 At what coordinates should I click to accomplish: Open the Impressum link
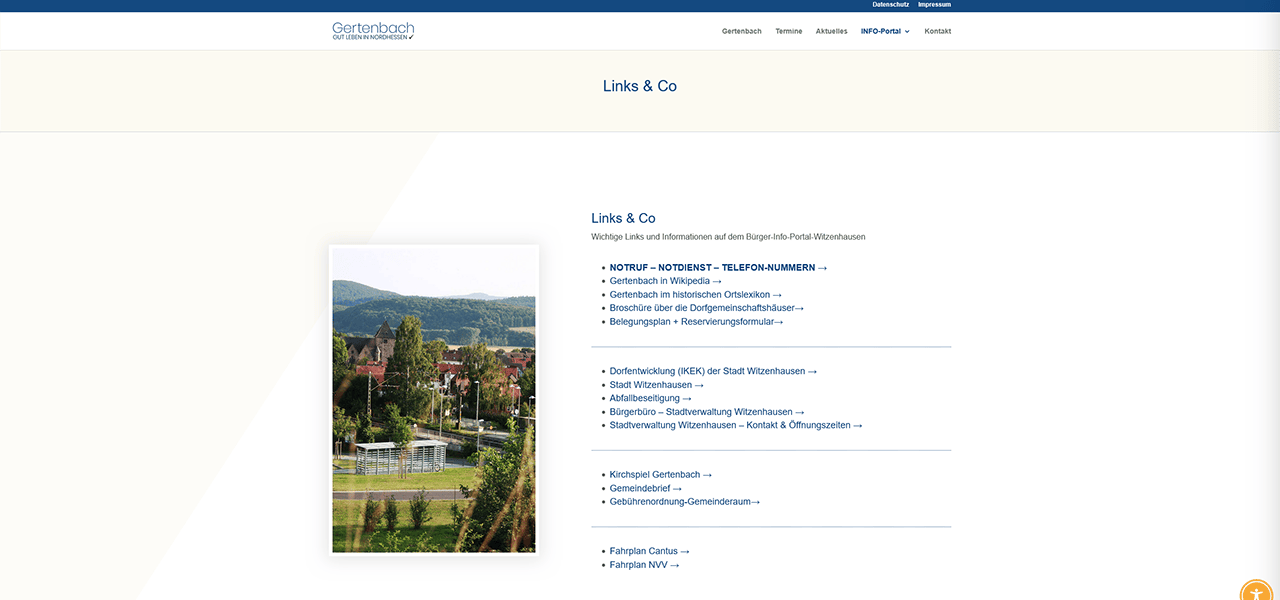(x=934, y=5)
